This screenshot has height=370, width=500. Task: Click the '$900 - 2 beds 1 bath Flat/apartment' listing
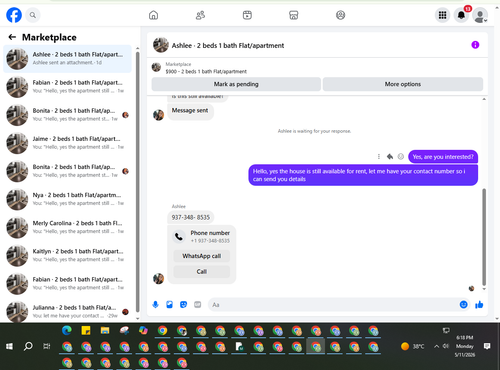pos(206,71)
